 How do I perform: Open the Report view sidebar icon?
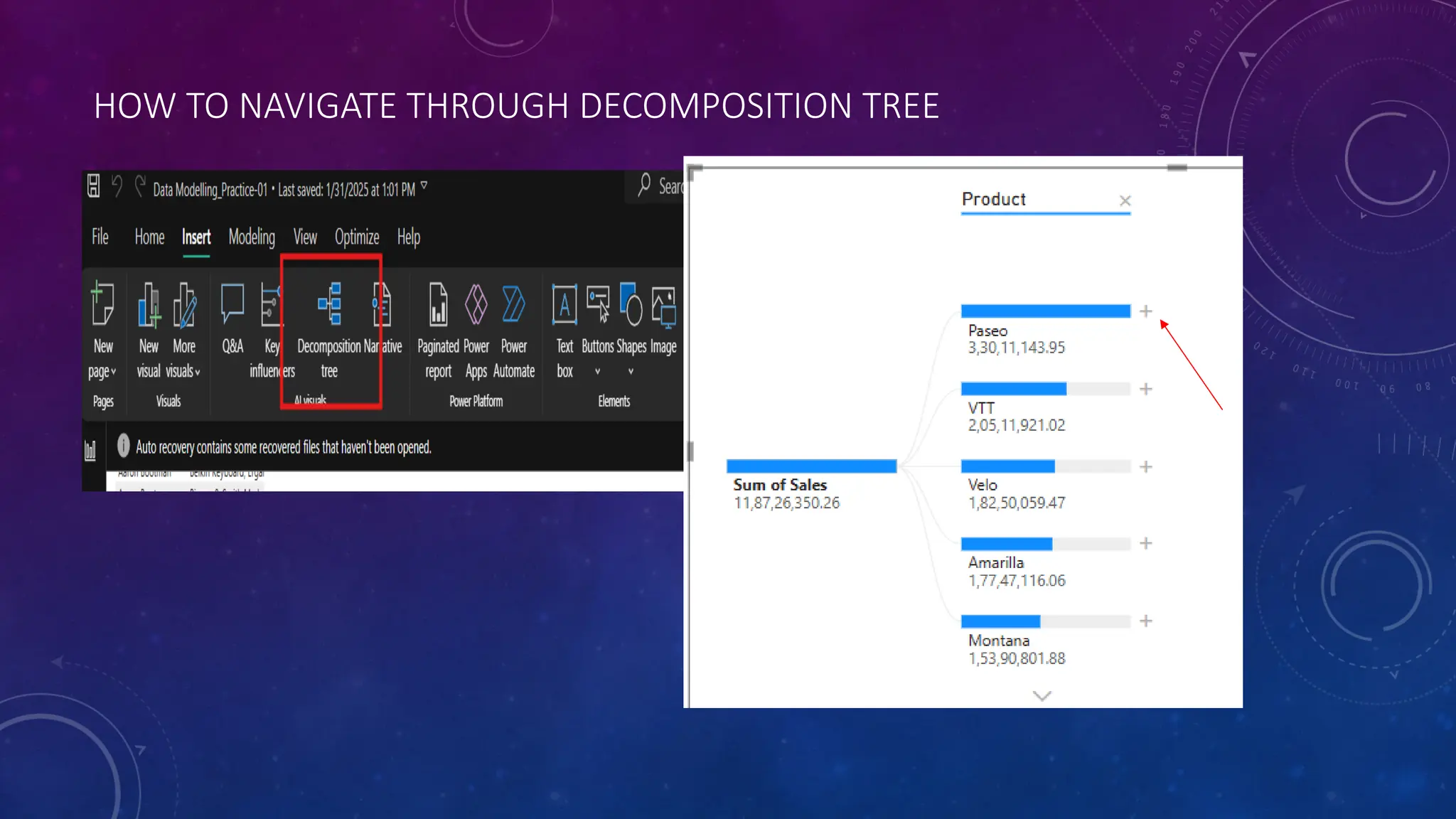[x=90, y=450]
